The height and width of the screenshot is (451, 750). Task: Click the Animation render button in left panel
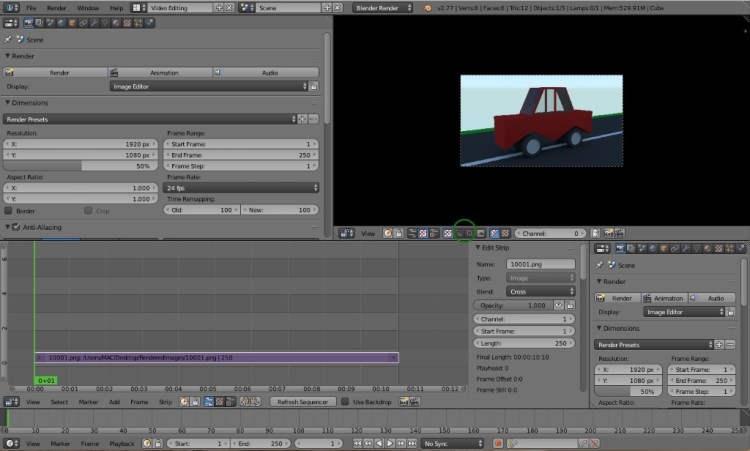(x=163, y=72)
